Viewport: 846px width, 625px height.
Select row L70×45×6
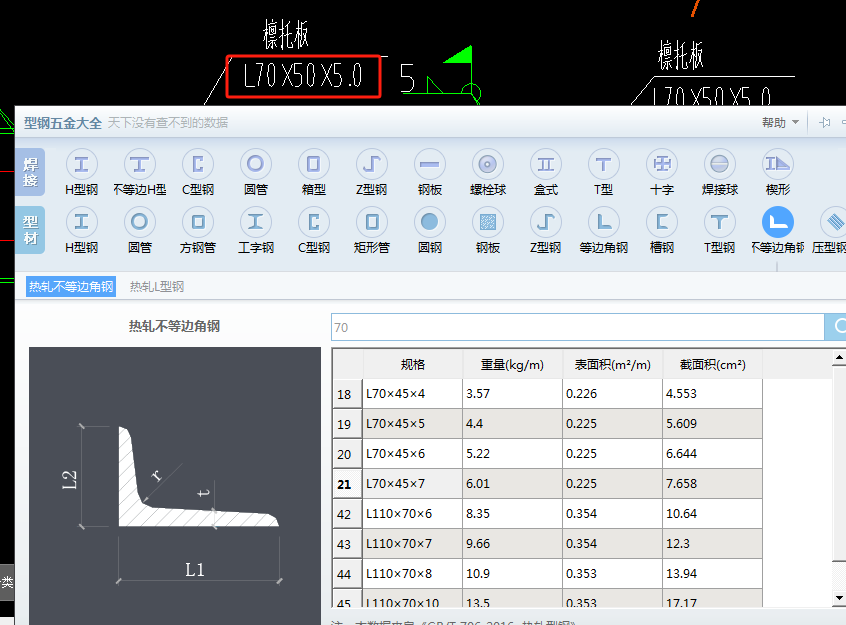coord(547,453)
